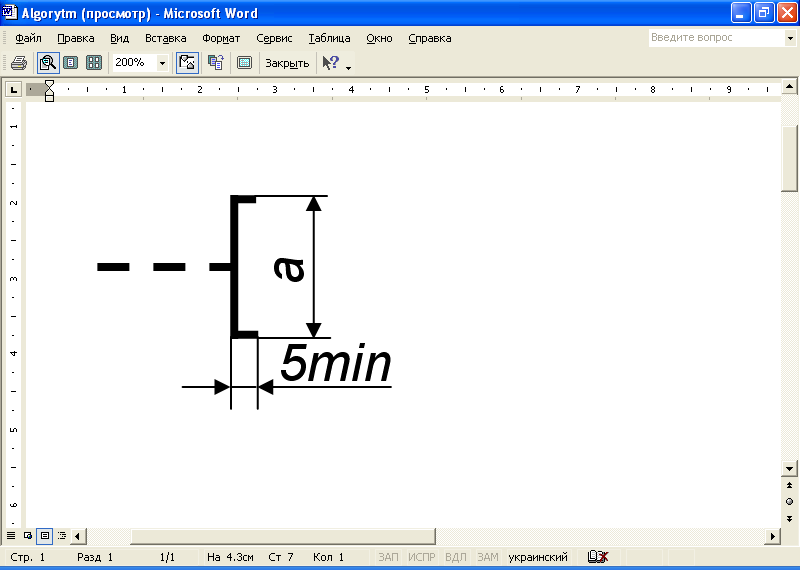Image resolution: width=800 pixels, height=570 pixels.
Task: Toggle the Magnifier tool
Action: (48, 63)
